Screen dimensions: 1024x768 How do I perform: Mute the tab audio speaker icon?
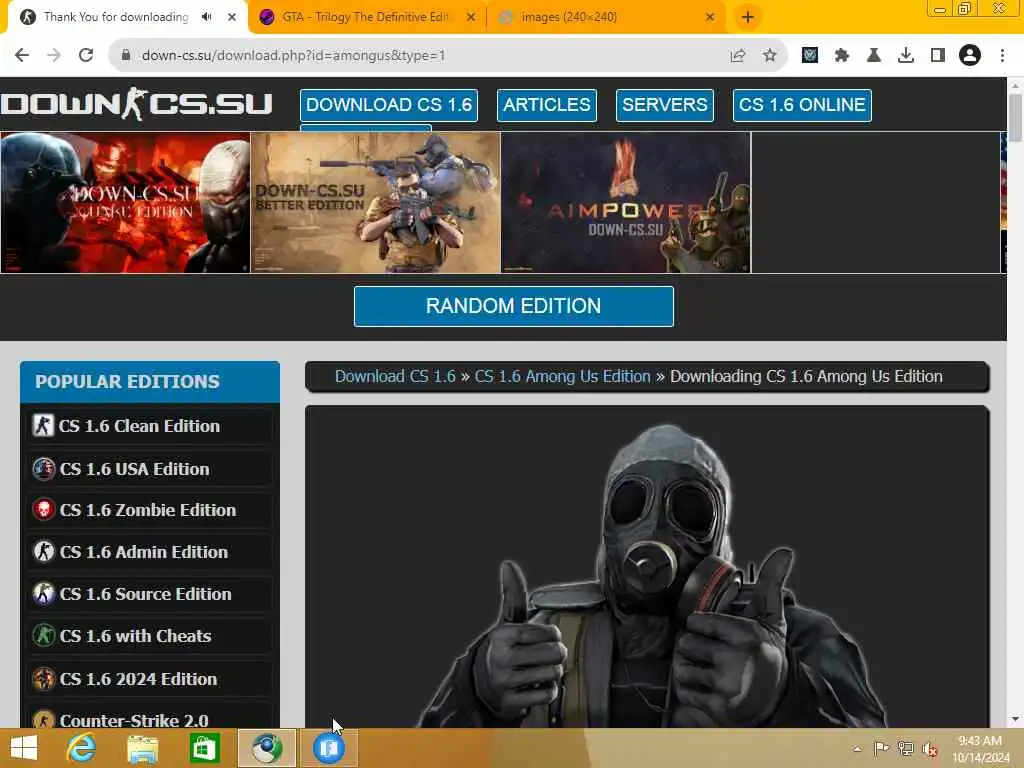(x=207, y=17)
